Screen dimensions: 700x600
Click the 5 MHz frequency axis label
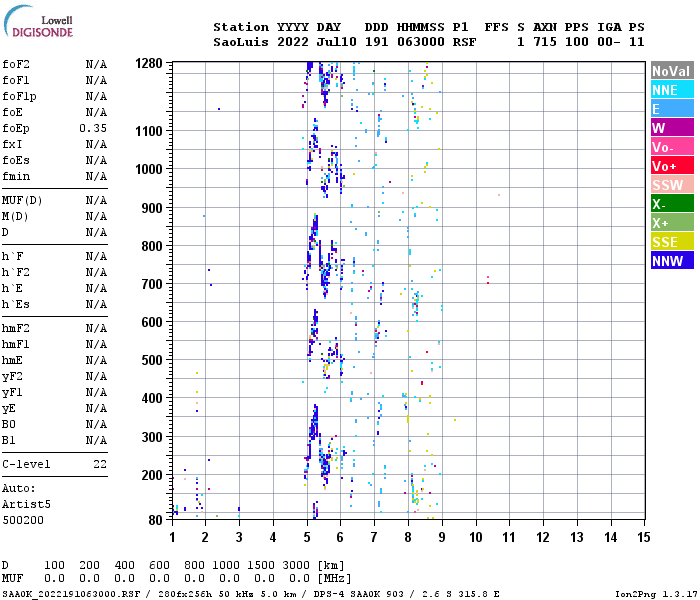(x=307, y=537)
